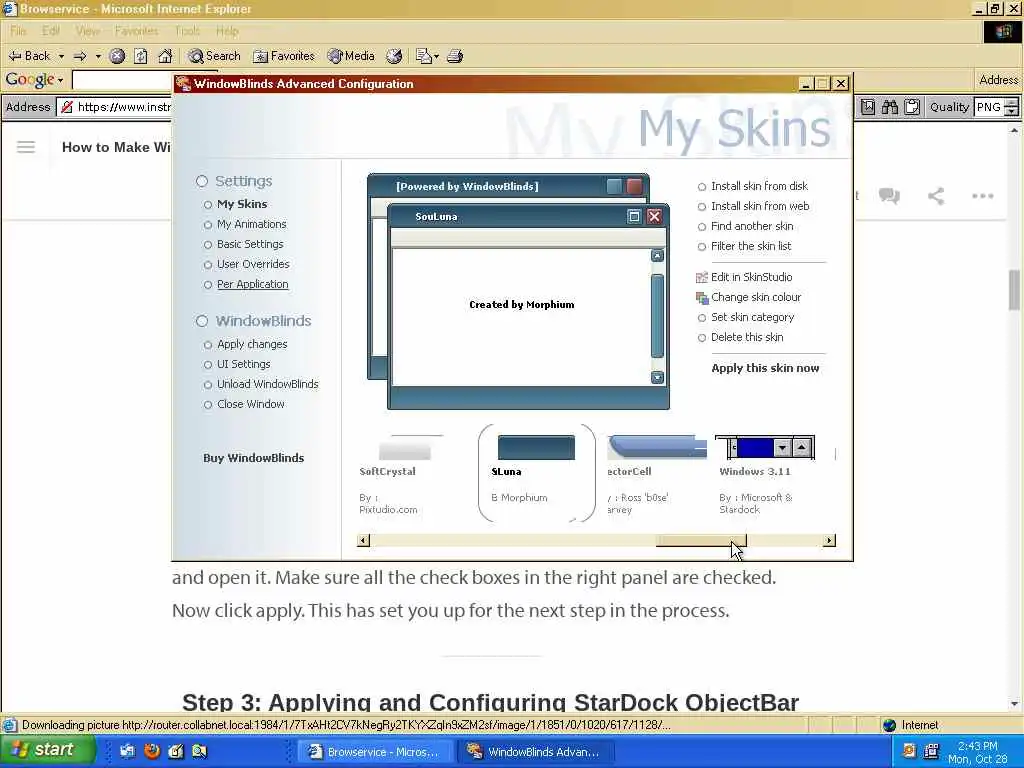
Task: Click the Internet zone globe in status bar
Action: [x=889, y=725]
